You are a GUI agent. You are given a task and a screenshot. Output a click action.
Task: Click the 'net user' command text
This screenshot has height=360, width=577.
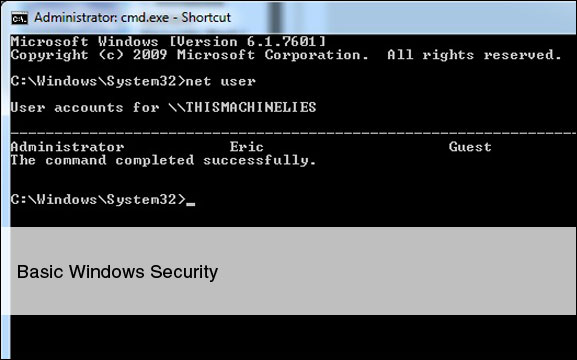coord(220,81)
